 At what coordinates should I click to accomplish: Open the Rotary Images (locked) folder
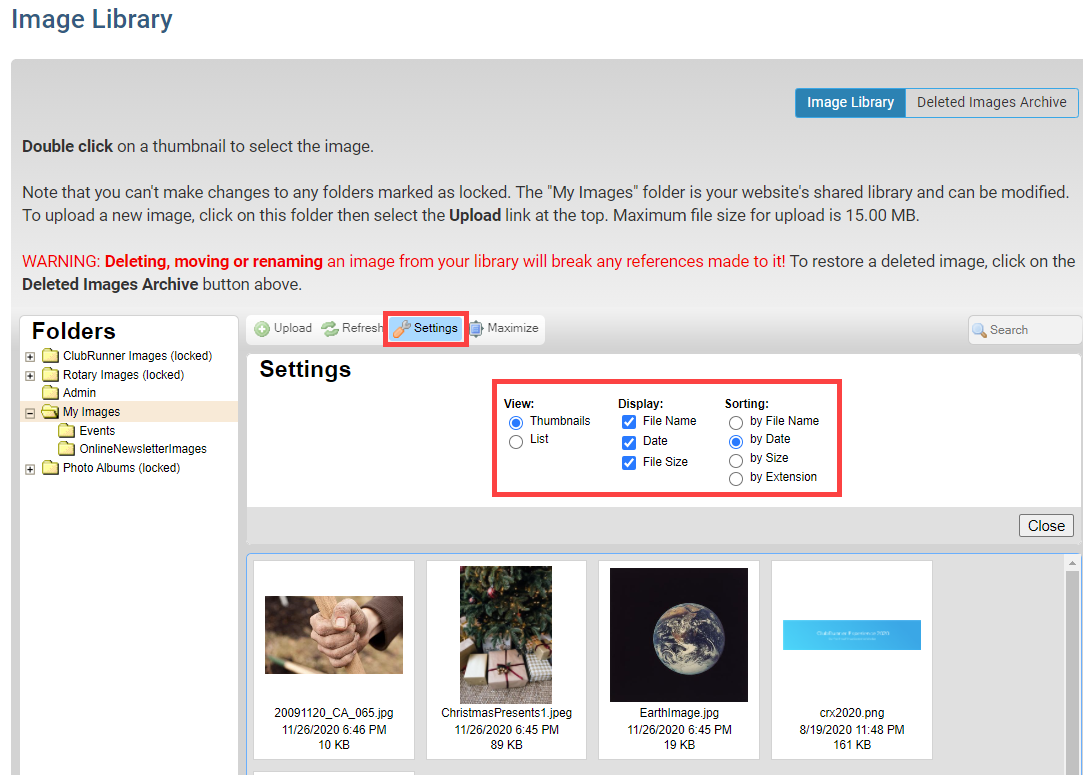click(124, 374)
